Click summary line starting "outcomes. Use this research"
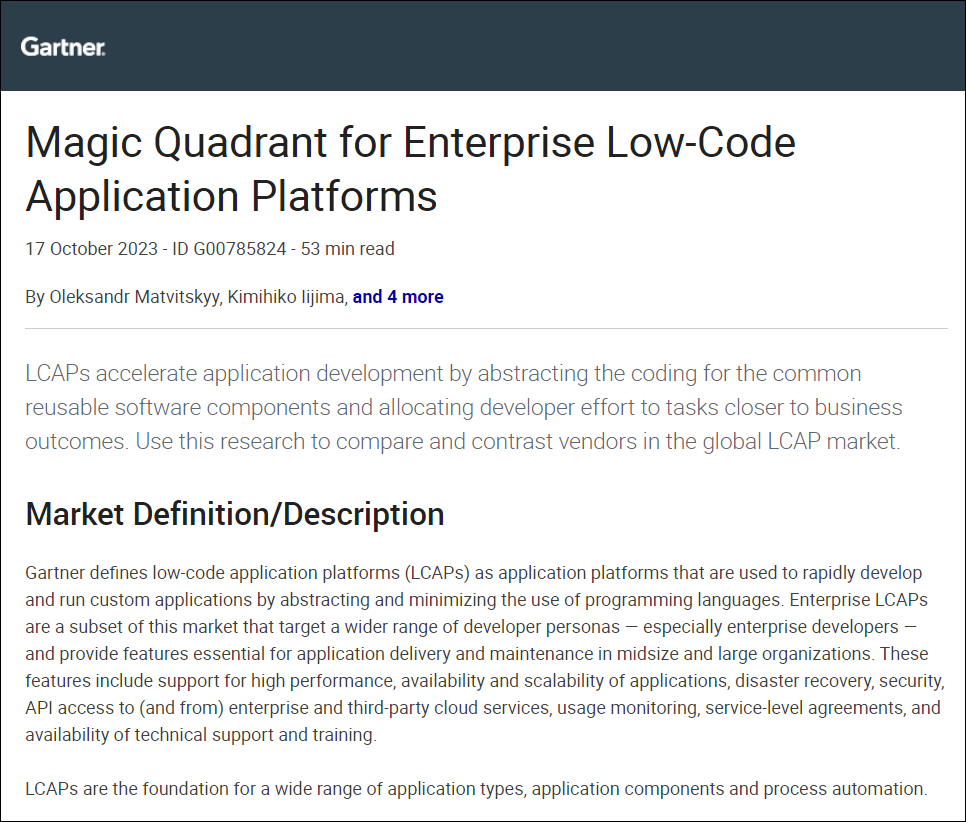Image resolution: width=966 pixels, height=822 pixels. pyautogui.click(x=463, y=441)
